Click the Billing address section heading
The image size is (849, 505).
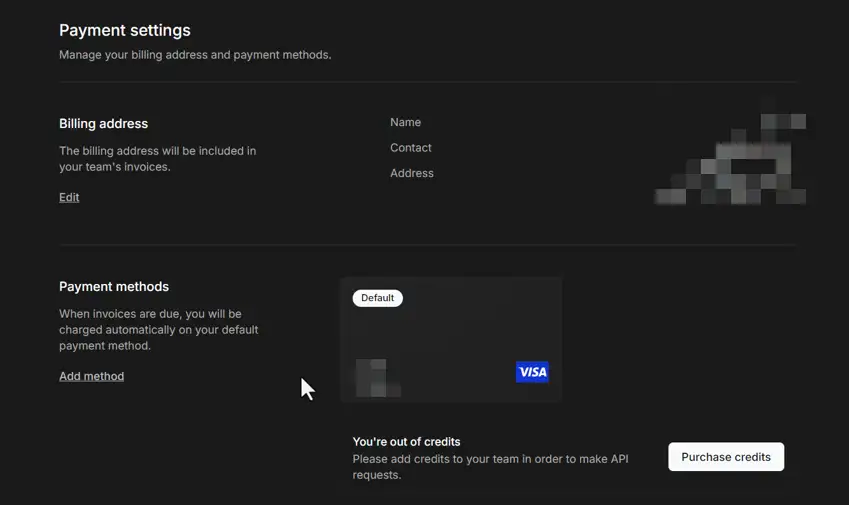pos(103,124)
